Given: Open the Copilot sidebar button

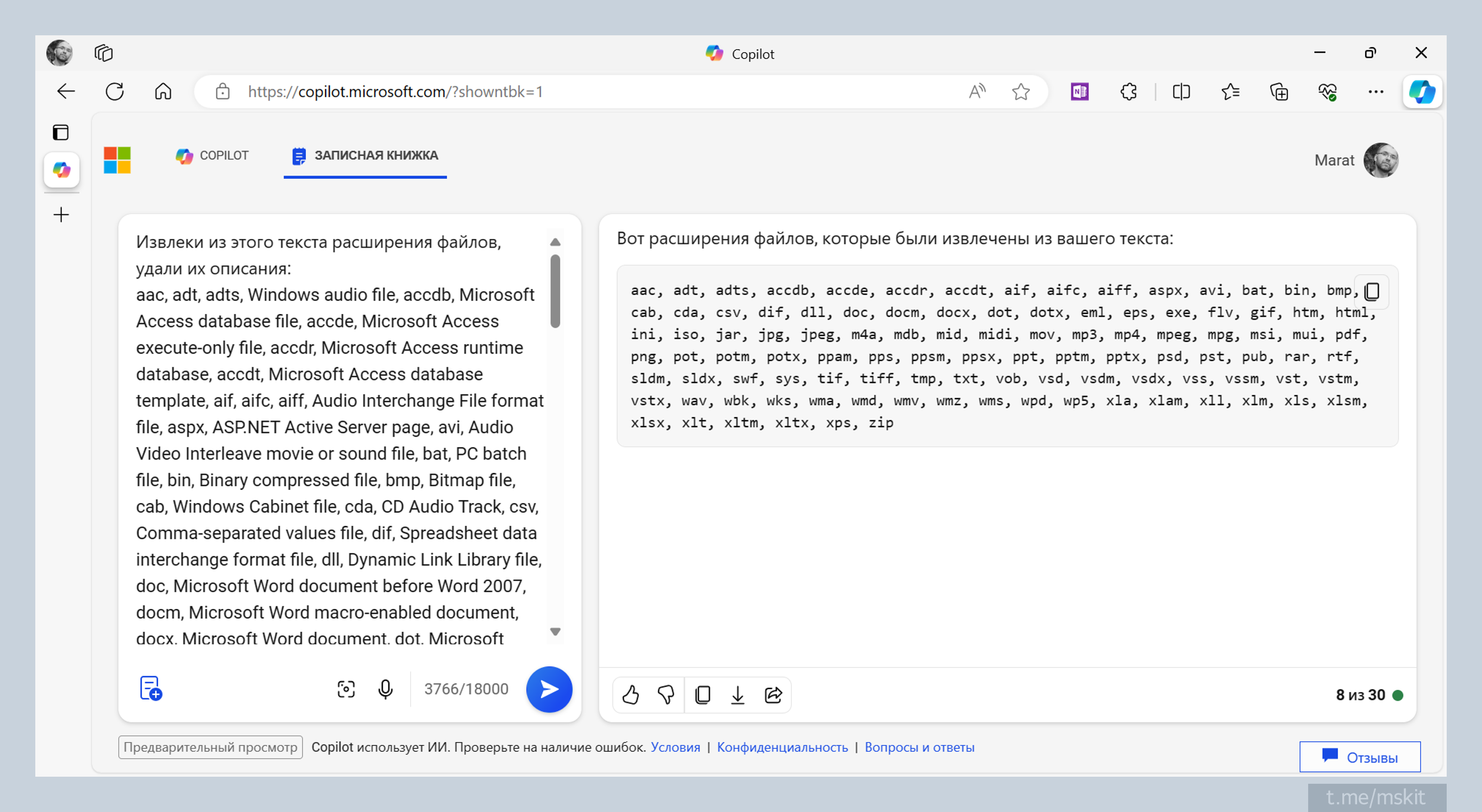Looking at the screenshot, I should [1422, 91].
